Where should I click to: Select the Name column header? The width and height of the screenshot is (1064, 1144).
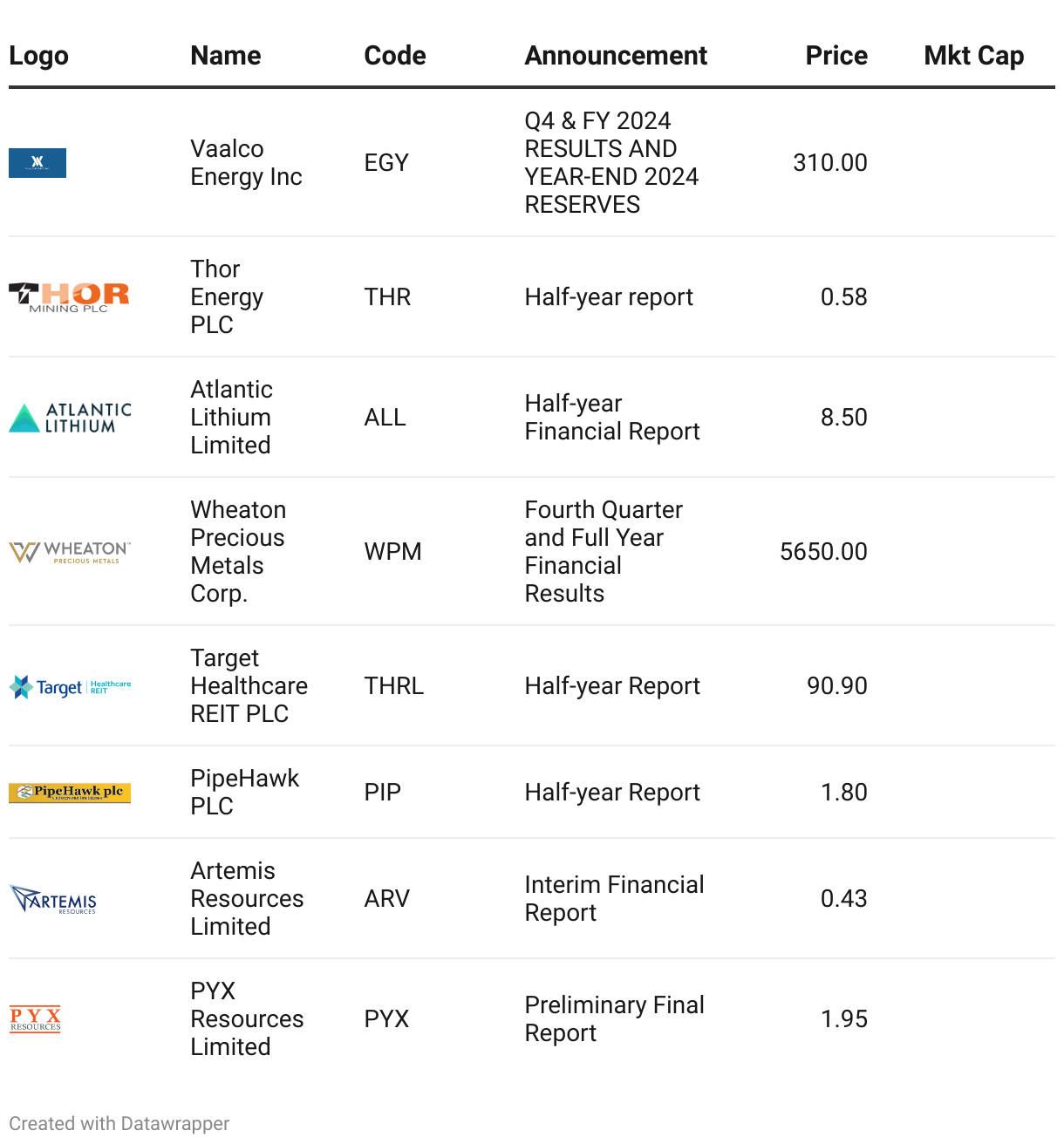pyautogui.click(x=226, y=56)
